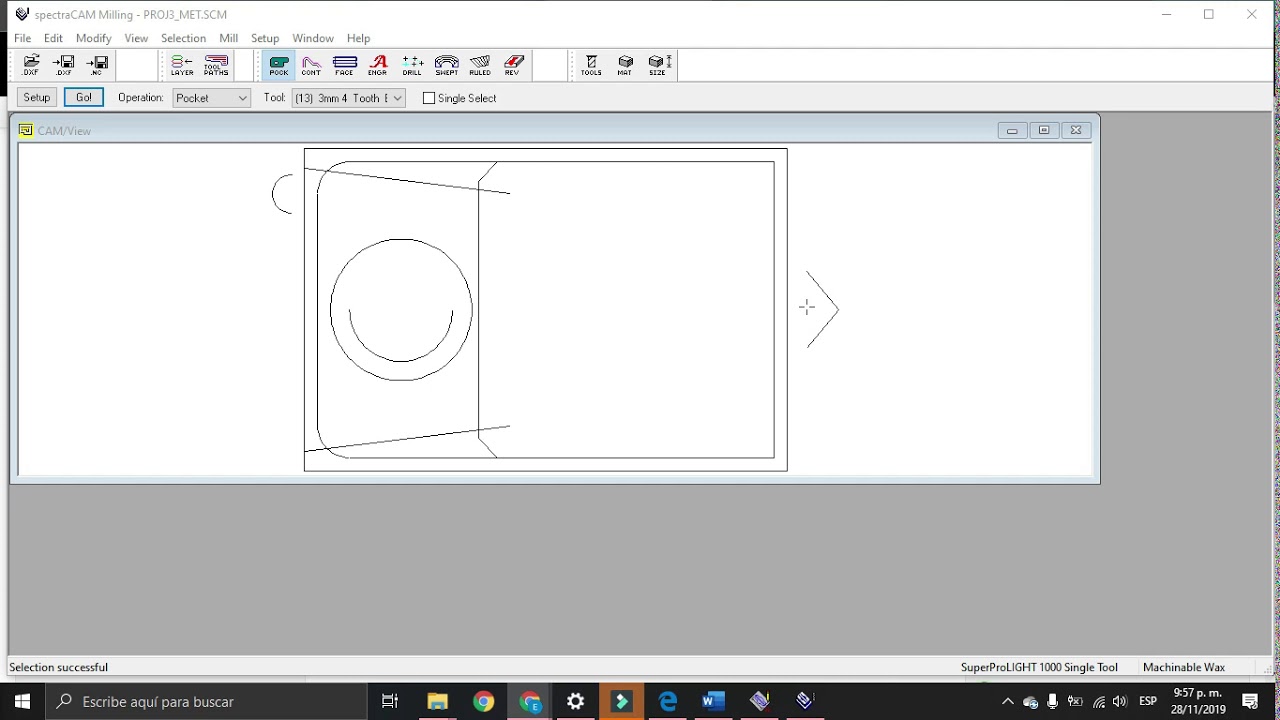Select the Ruled surface icon
This screenshot has height=720, width=1280.
[x=480, y=66]
